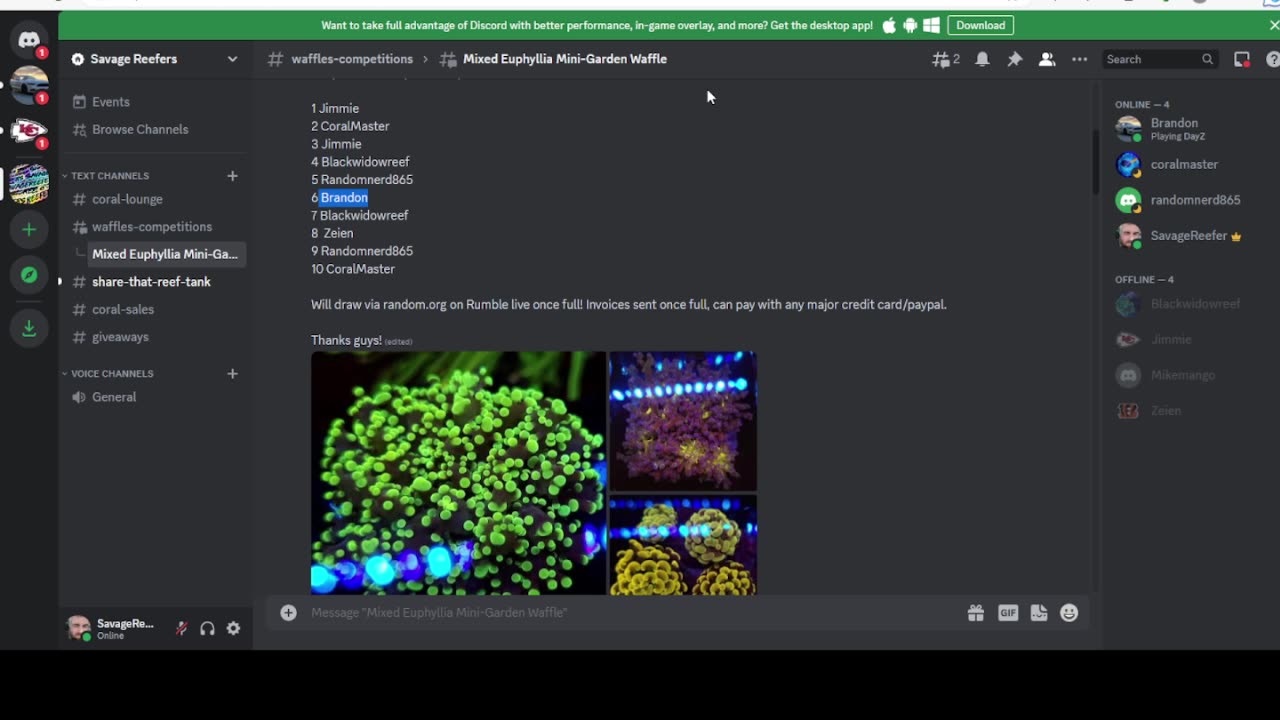The width and height of the screenshot is (1280, 720).
Task: Dismiss the green desktop app banner
Action: point(1273,25)
